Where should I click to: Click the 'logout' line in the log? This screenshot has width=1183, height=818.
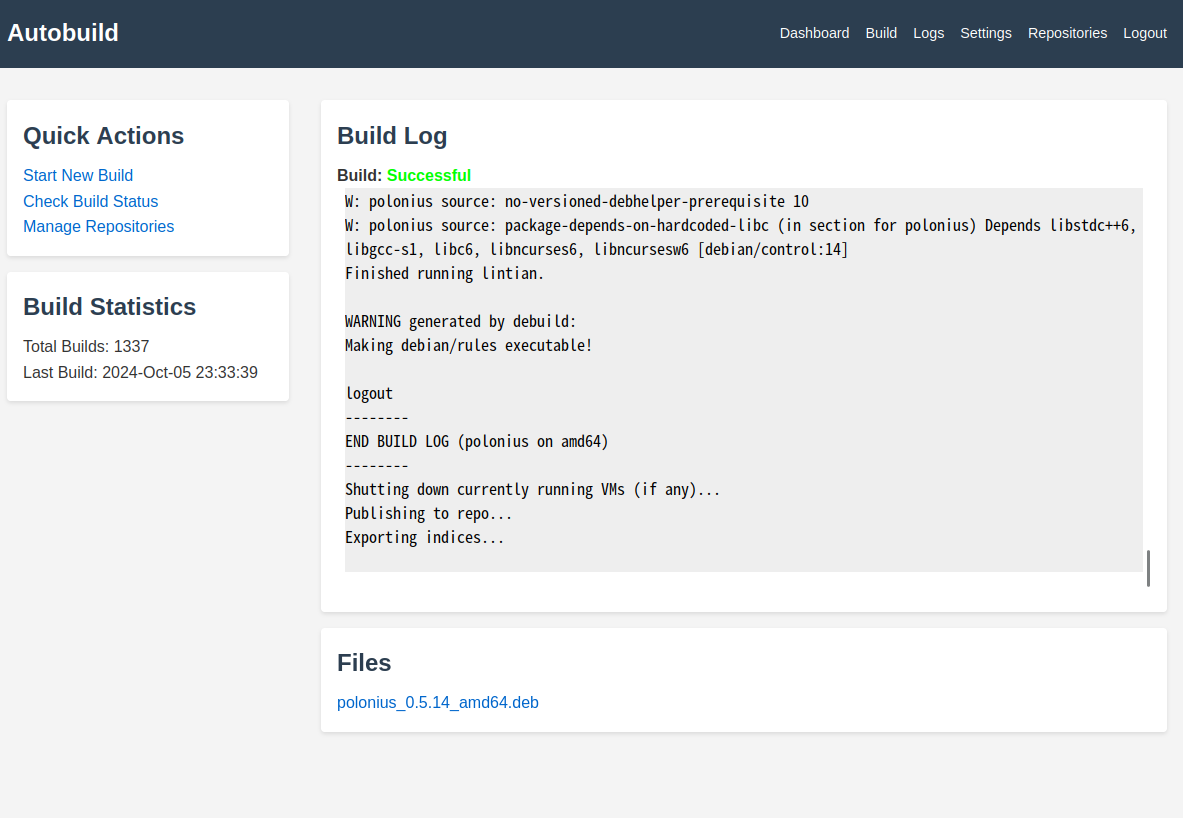[369, 393]
